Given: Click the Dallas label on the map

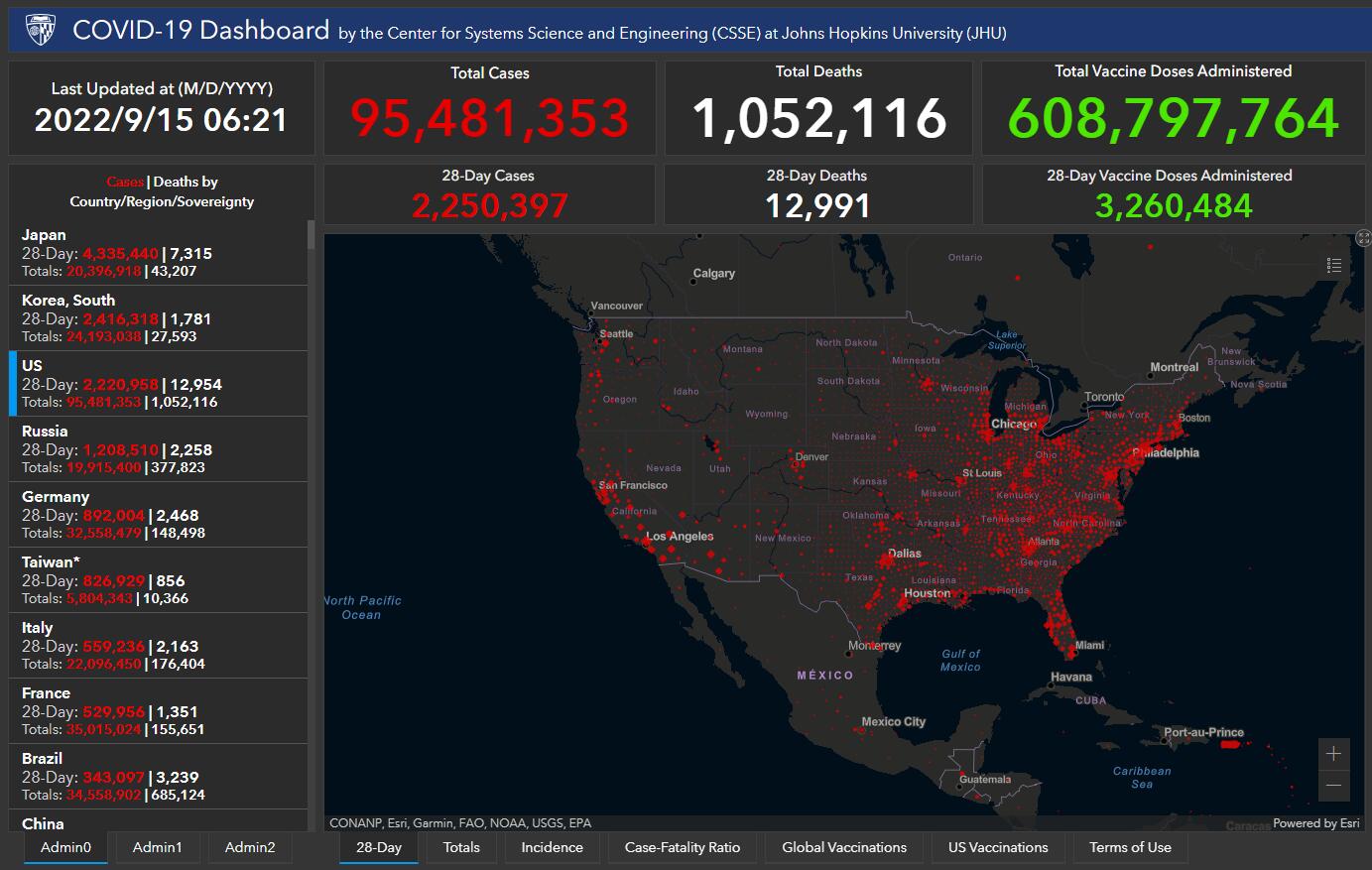Looking at the screenshot, I should coord(905,554).
